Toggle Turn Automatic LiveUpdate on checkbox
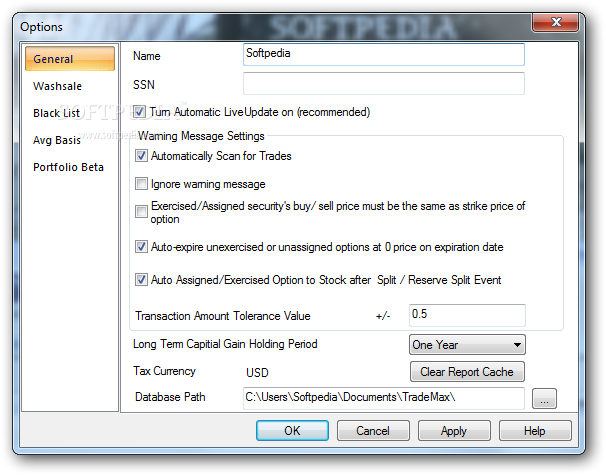606x475 pixels. tap(140, 112)
